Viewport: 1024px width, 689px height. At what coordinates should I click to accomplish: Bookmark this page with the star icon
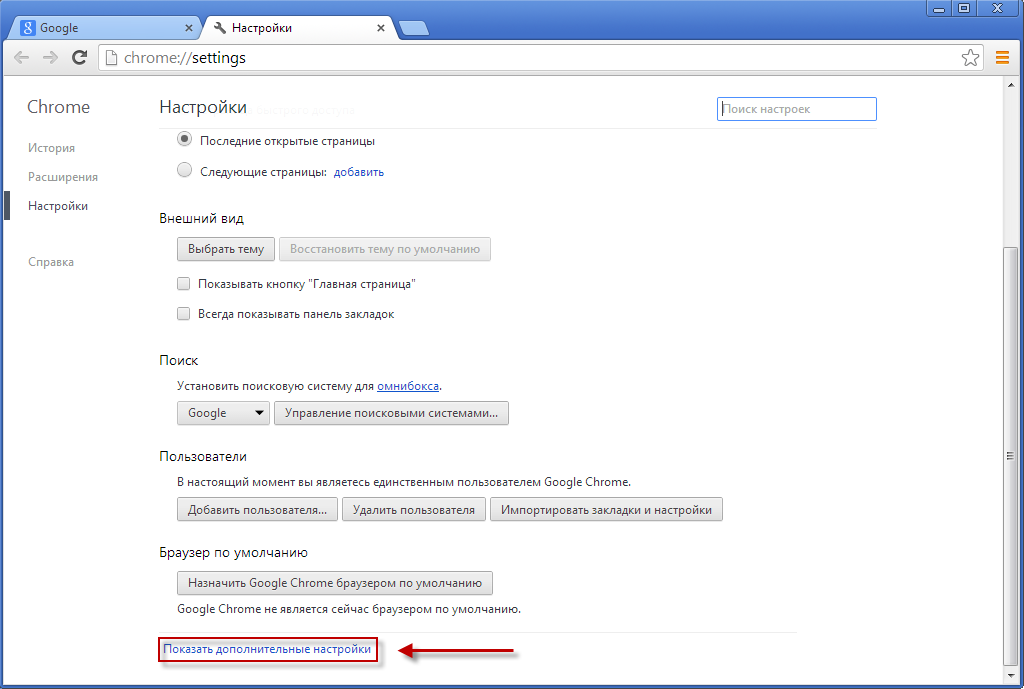point(970,57)
